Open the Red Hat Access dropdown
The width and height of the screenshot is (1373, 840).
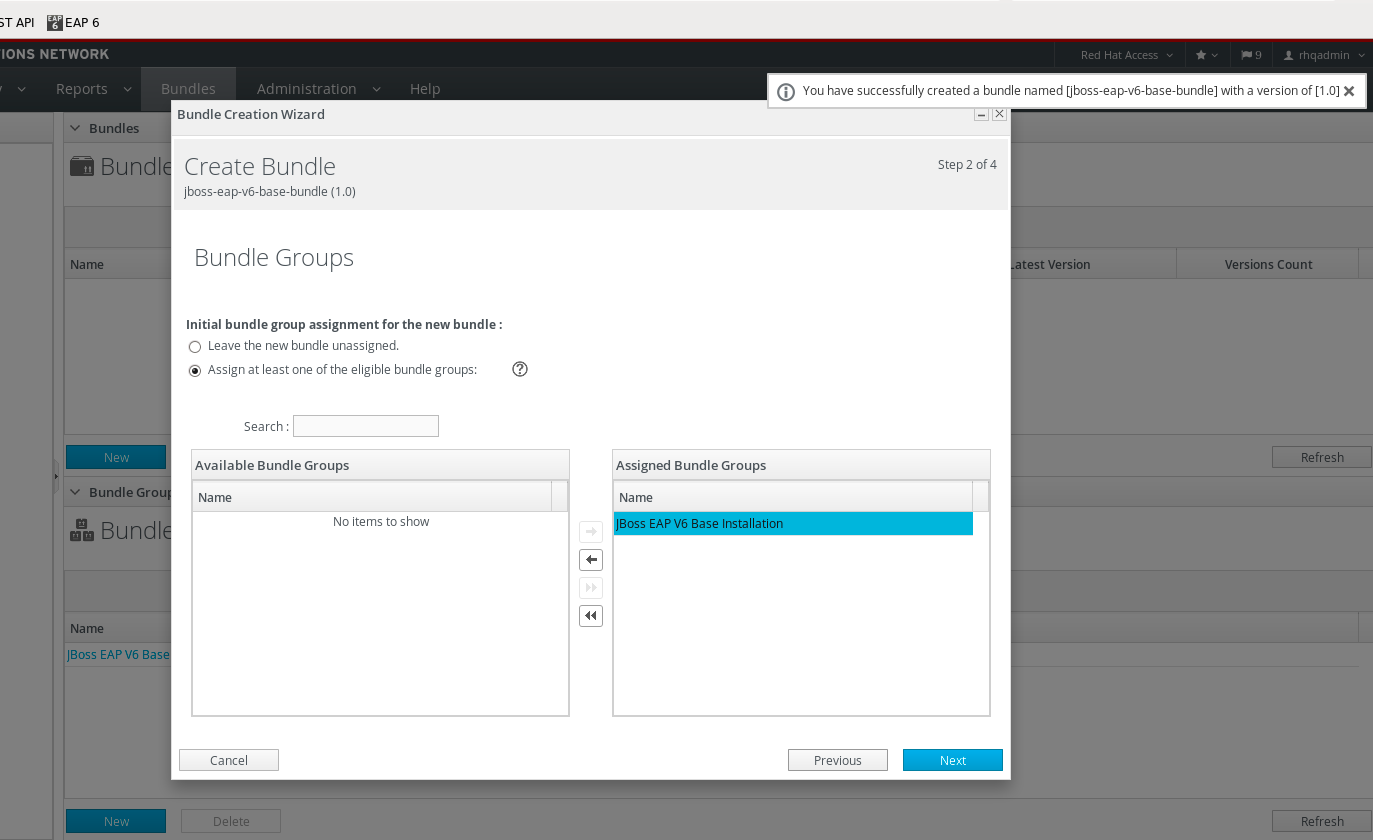tap(1126, 55)
